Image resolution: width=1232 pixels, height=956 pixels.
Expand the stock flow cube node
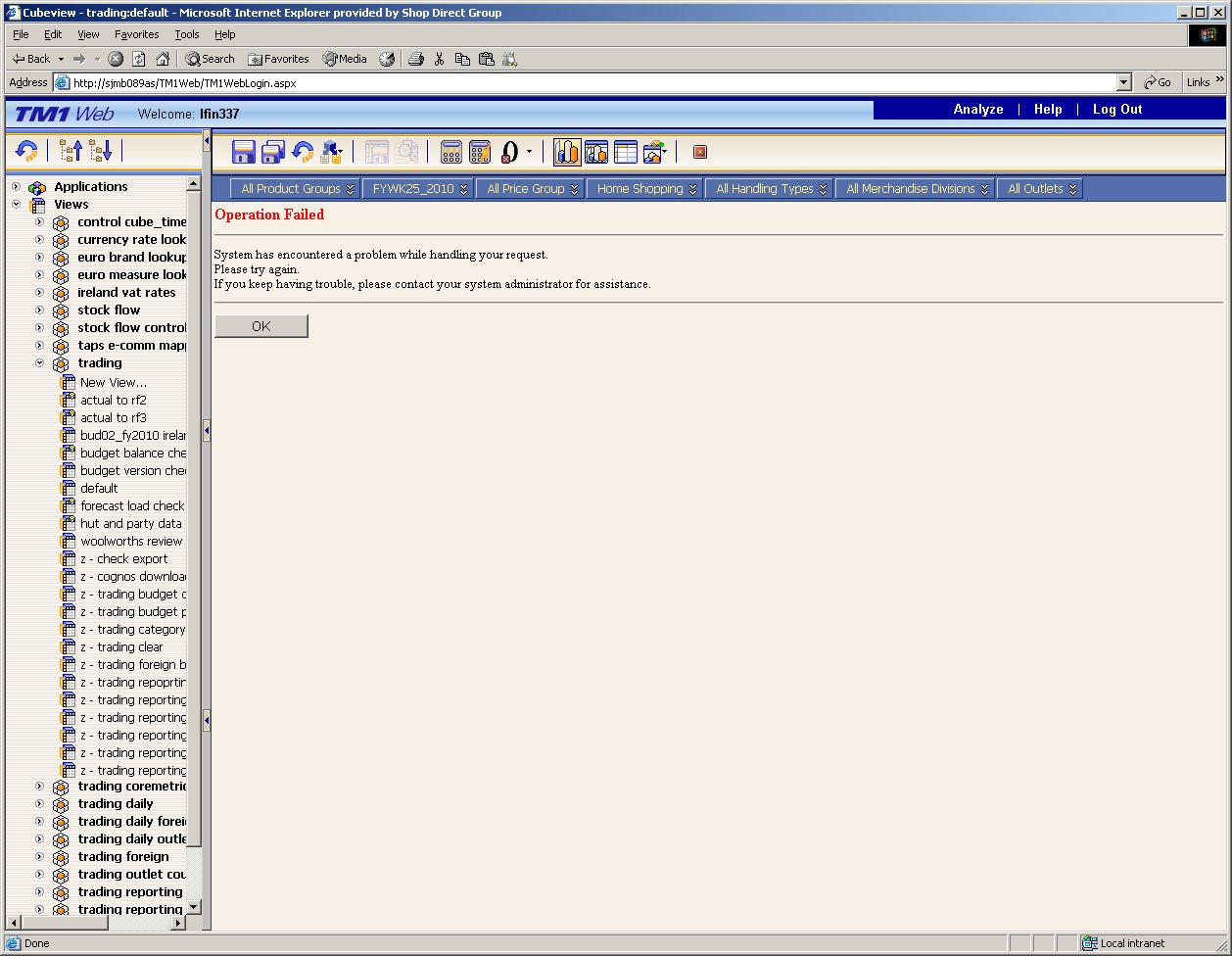(40, 311)
